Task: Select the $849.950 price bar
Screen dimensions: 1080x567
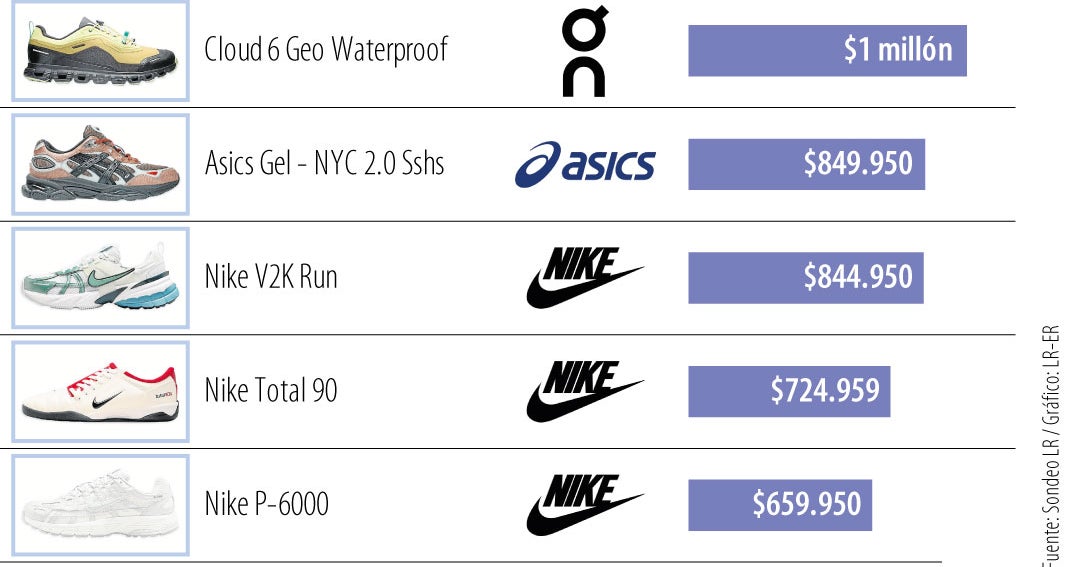Action: click(x=806, y=164)
